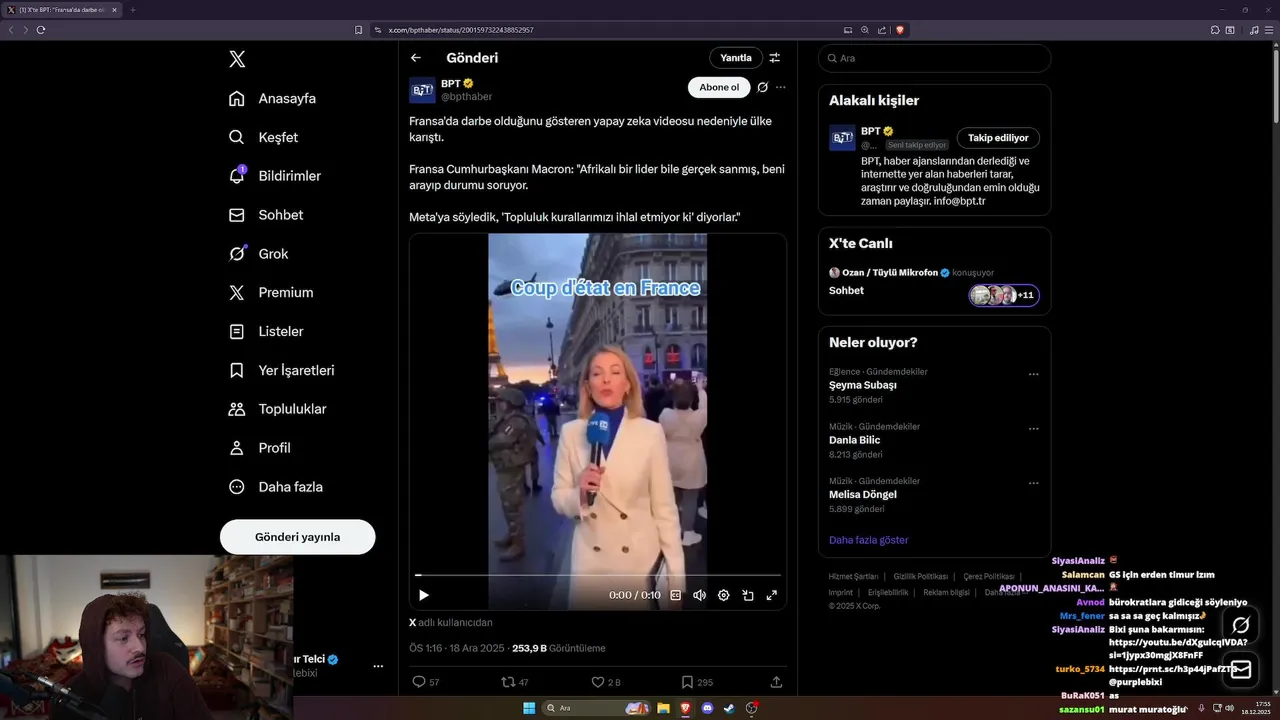
Task: Open the Gizlilik Politikası footer link
Action: [921, 576]
